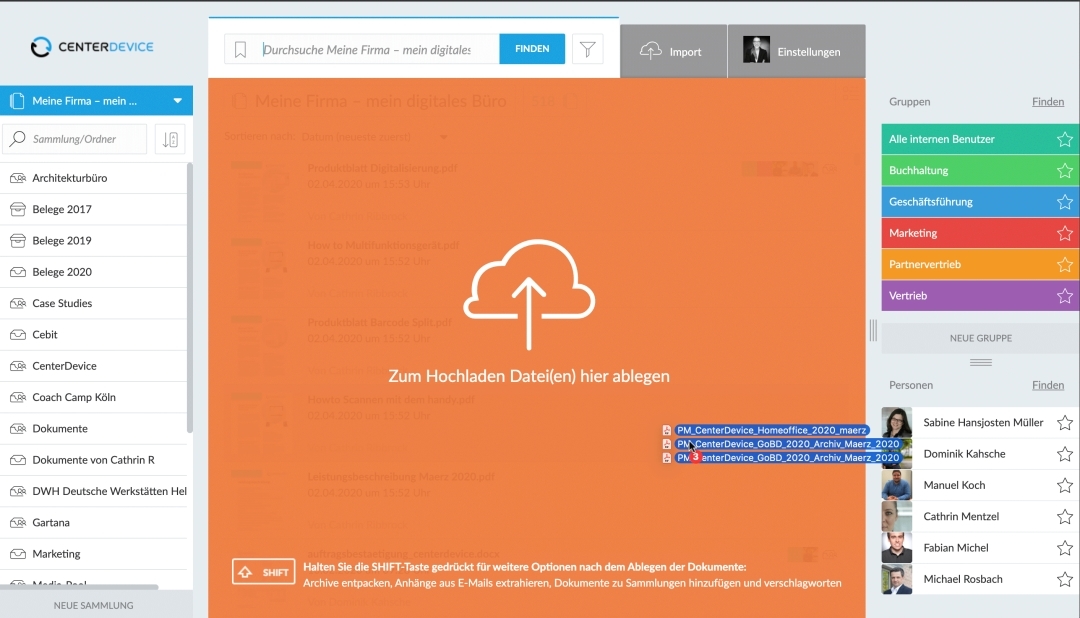Click the NEUE SAMMLUNG button
The width and height of the screenshot is (1080, 618).
point(94,605)
